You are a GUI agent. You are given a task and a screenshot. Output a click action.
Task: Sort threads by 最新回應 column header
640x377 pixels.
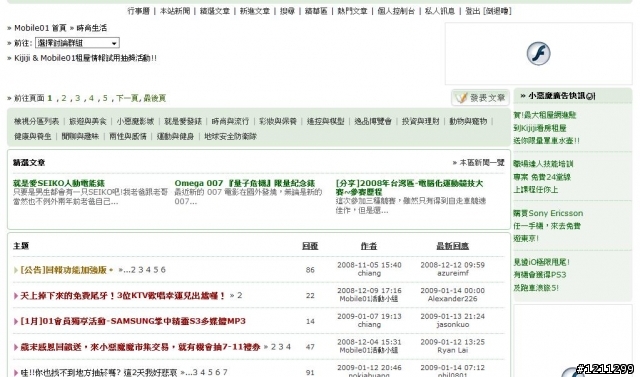453,246
